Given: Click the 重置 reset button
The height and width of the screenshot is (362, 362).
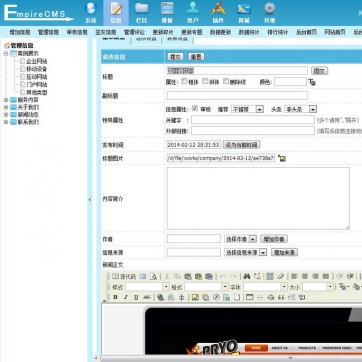Looking at the screenshot, I should [196, 57].
